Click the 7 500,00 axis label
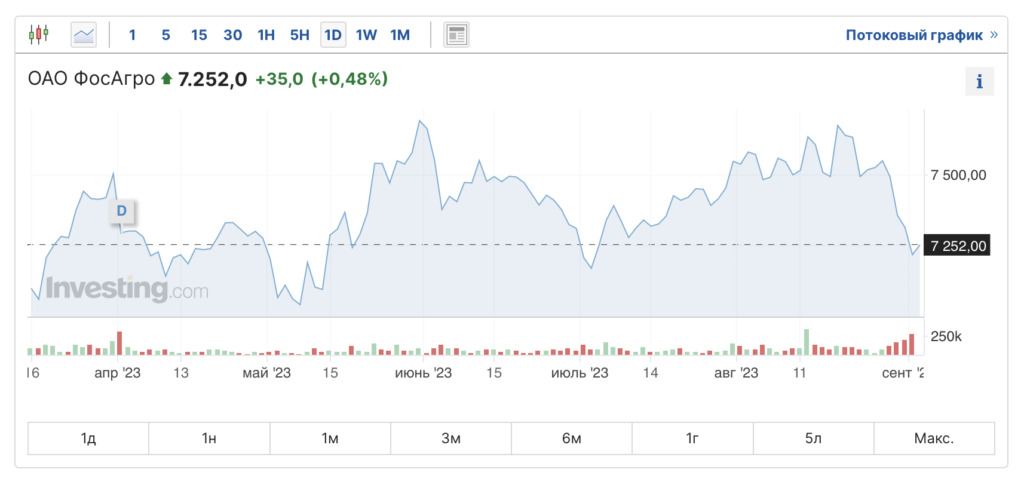Screen dimensions: 1024x497 pyautogui.click(x=958, y=175)
